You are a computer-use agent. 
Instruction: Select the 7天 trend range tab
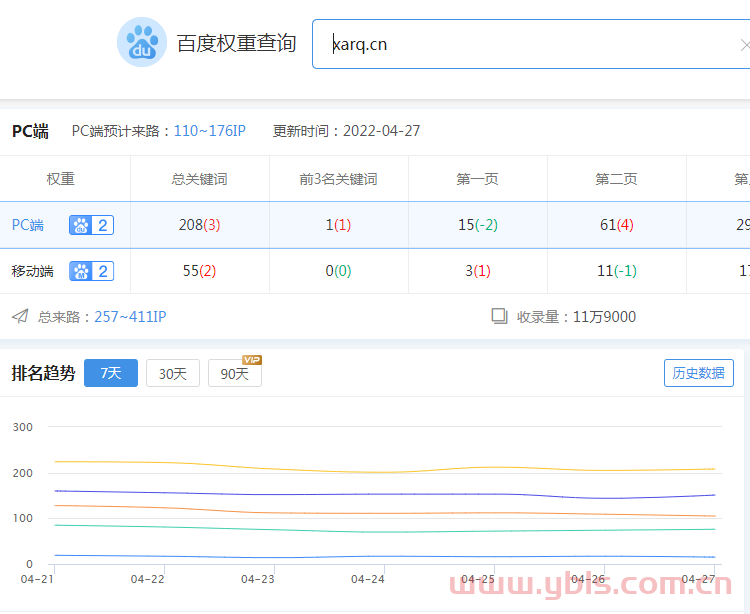coord(111,373)
